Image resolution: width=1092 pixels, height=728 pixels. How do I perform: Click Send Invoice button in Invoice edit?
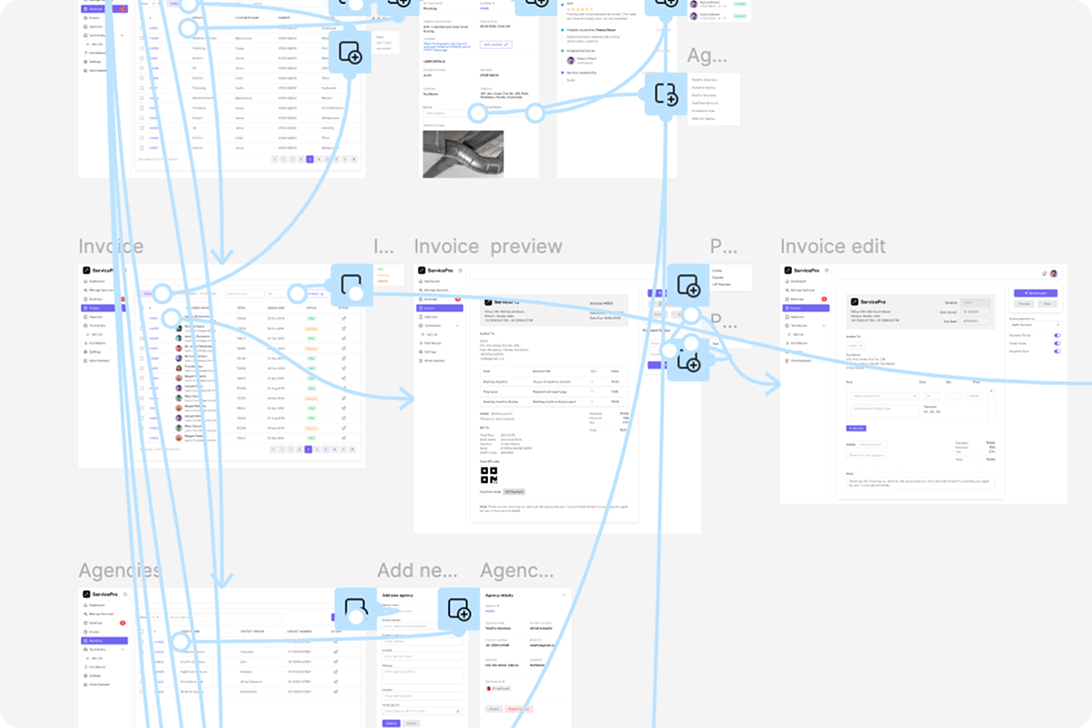[x=1035, y=293]
